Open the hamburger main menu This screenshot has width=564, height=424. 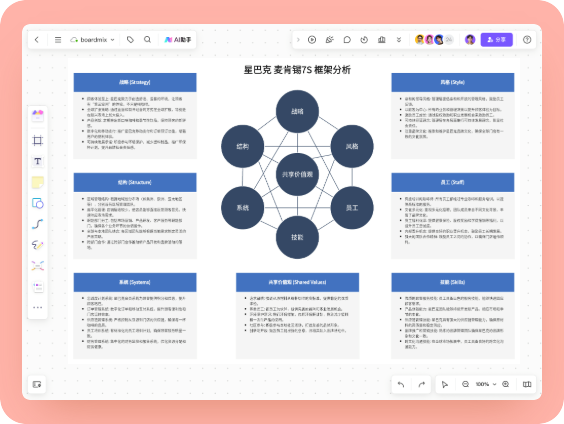(x=58, y=40)
